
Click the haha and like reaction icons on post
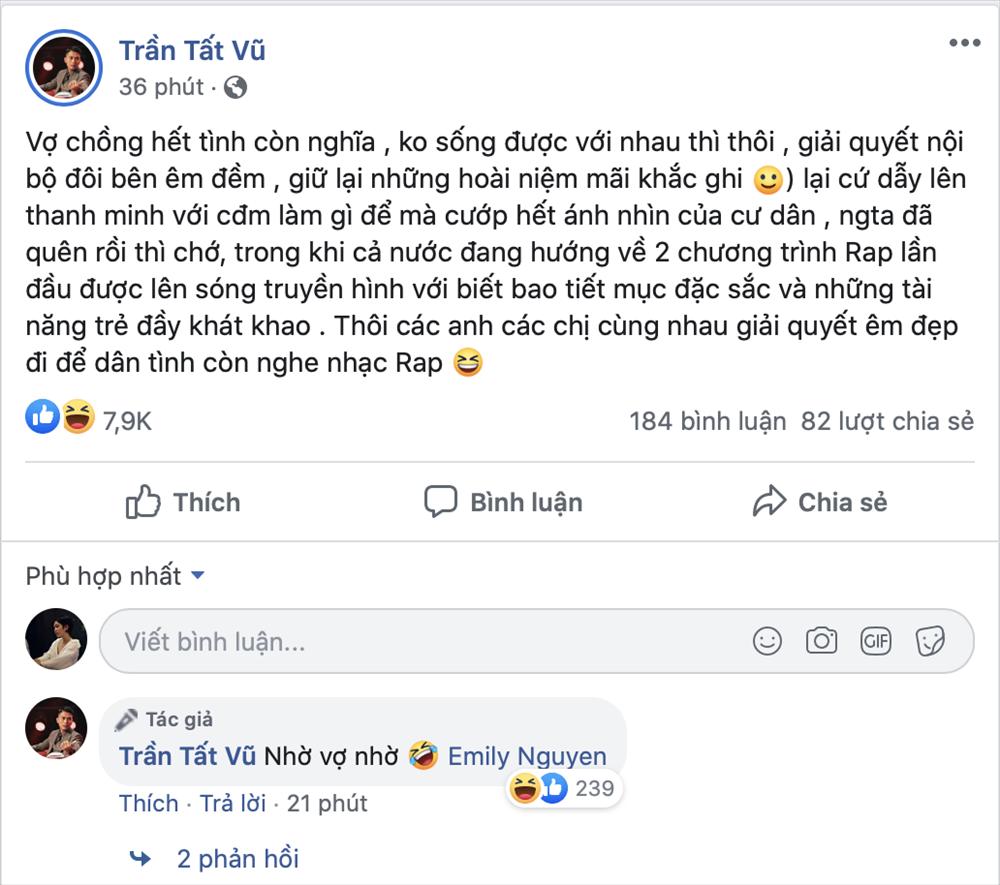[x=60, y=416]
